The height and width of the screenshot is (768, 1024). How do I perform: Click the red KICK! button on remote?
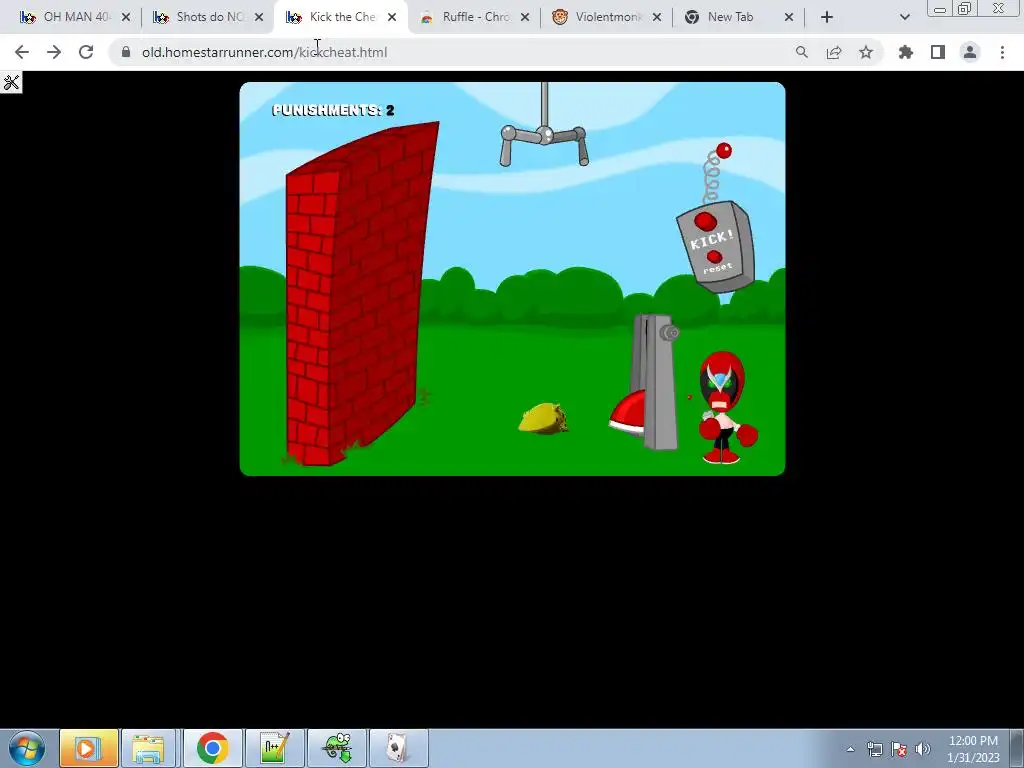[705, 221]
